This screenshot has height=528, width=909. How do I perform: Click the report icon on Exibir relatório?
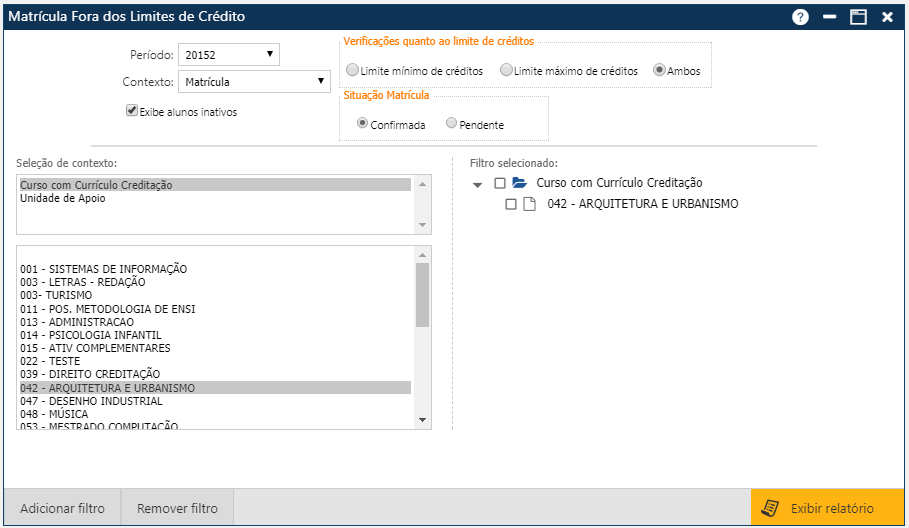pos(770,508)
